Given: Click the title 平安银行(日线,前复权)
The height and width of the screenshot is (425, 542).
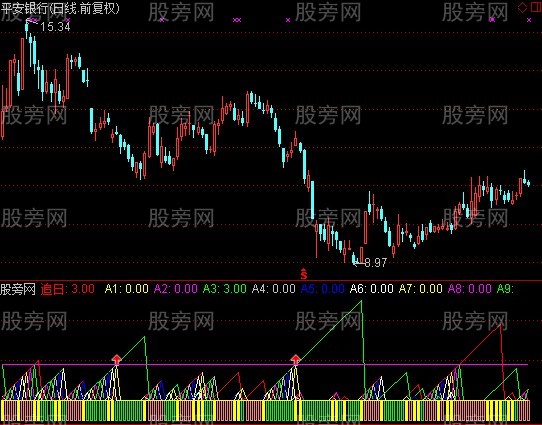Looking at the screenshot, I should coord(60,8).
